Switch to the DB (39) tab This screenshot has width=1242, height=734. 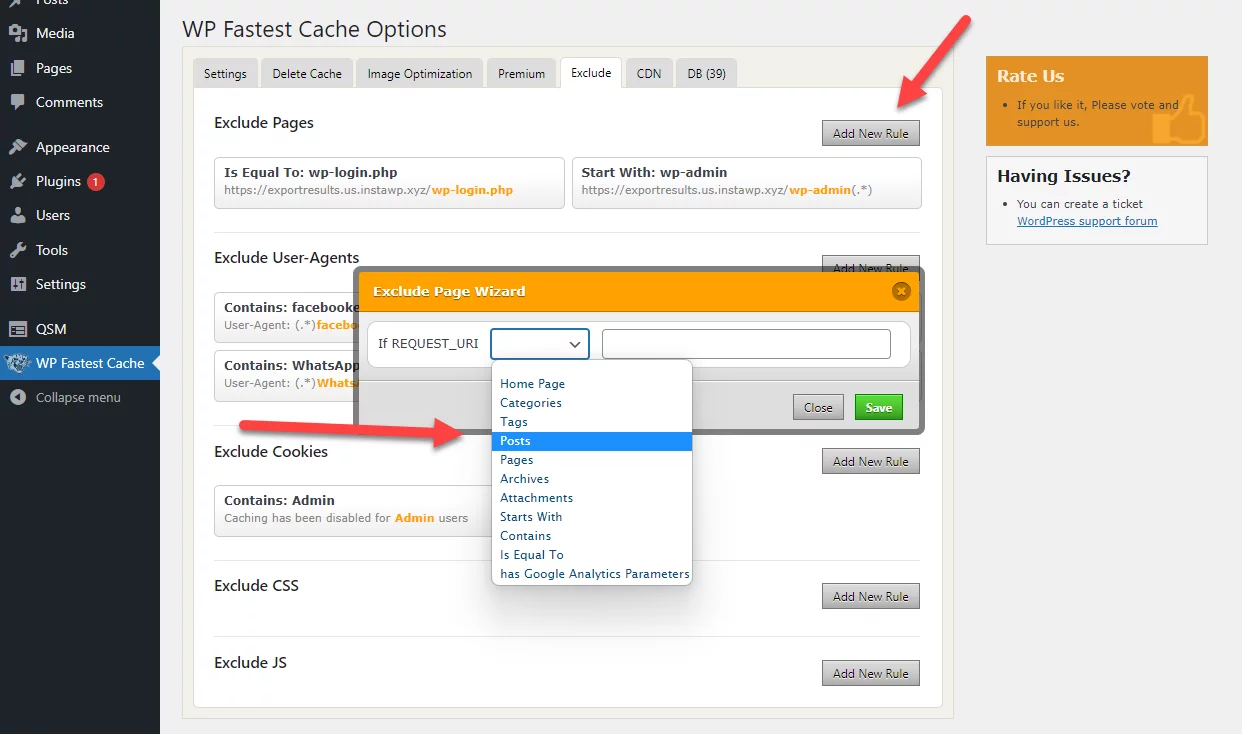coord(706,73)
